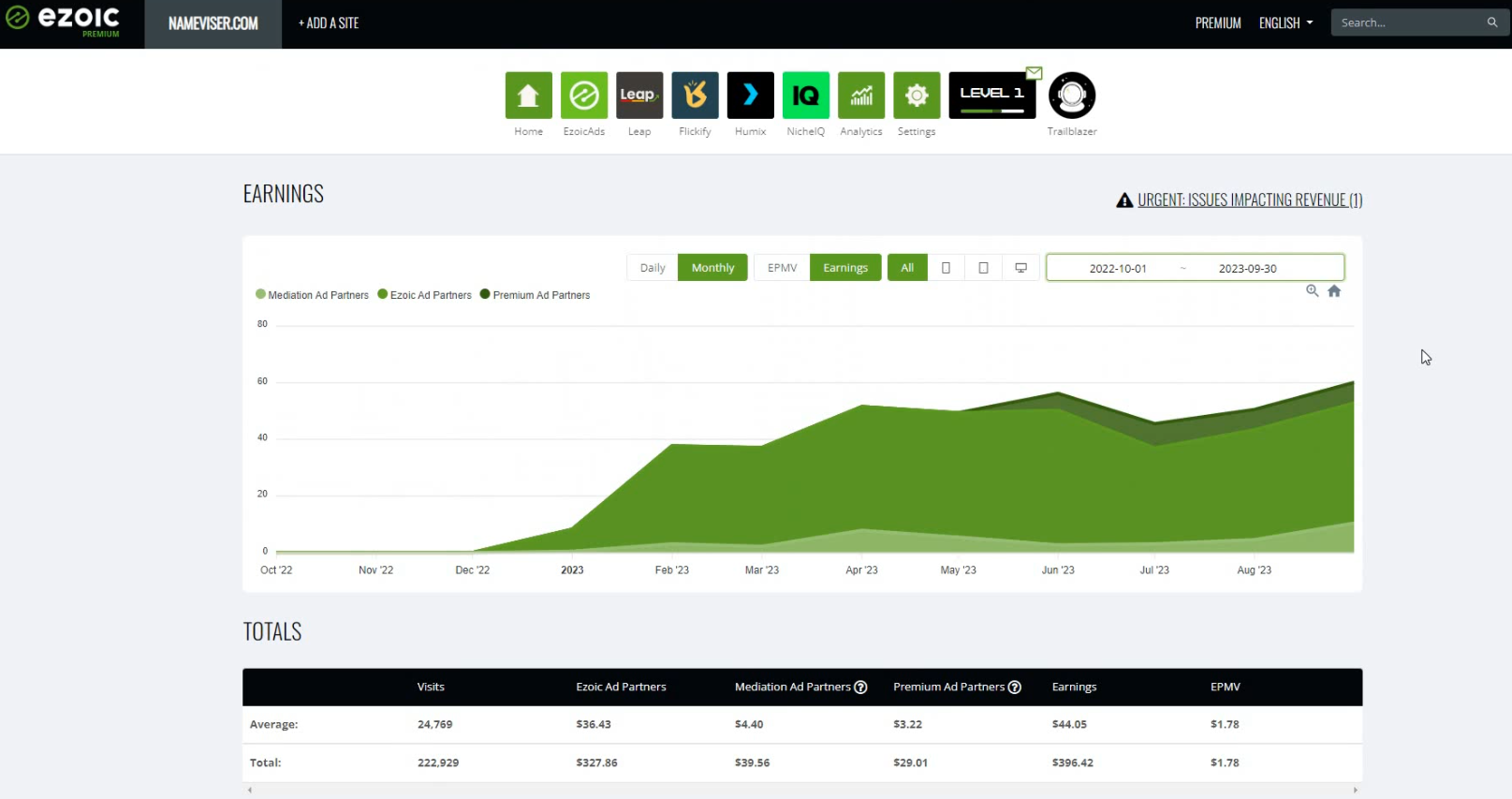Toggle Premium Ad Partners legend series
Image resolution: width=1512 pixels, height=799 pixels.
[x=535, y=295]
